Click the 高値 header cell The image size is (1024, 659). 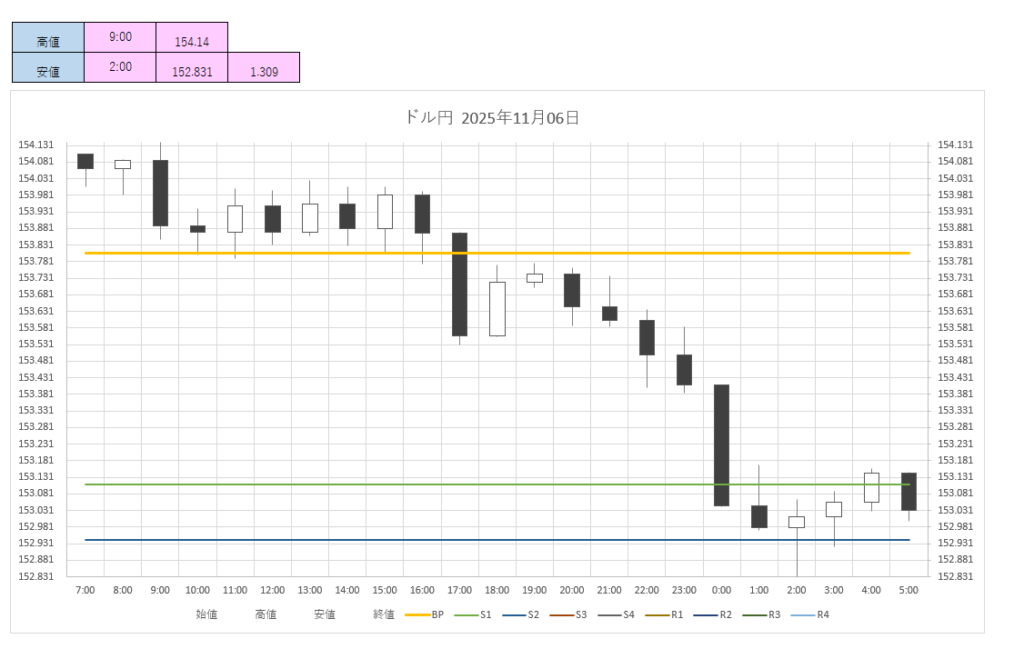point(48,40)
